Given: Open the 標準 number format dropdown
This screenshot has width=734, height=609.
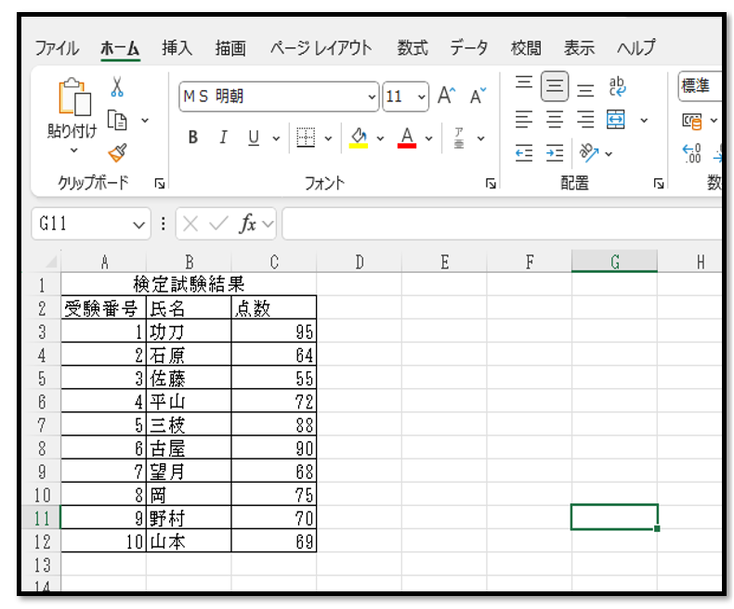Looking at the screenshot, I should tap(700, 86).
